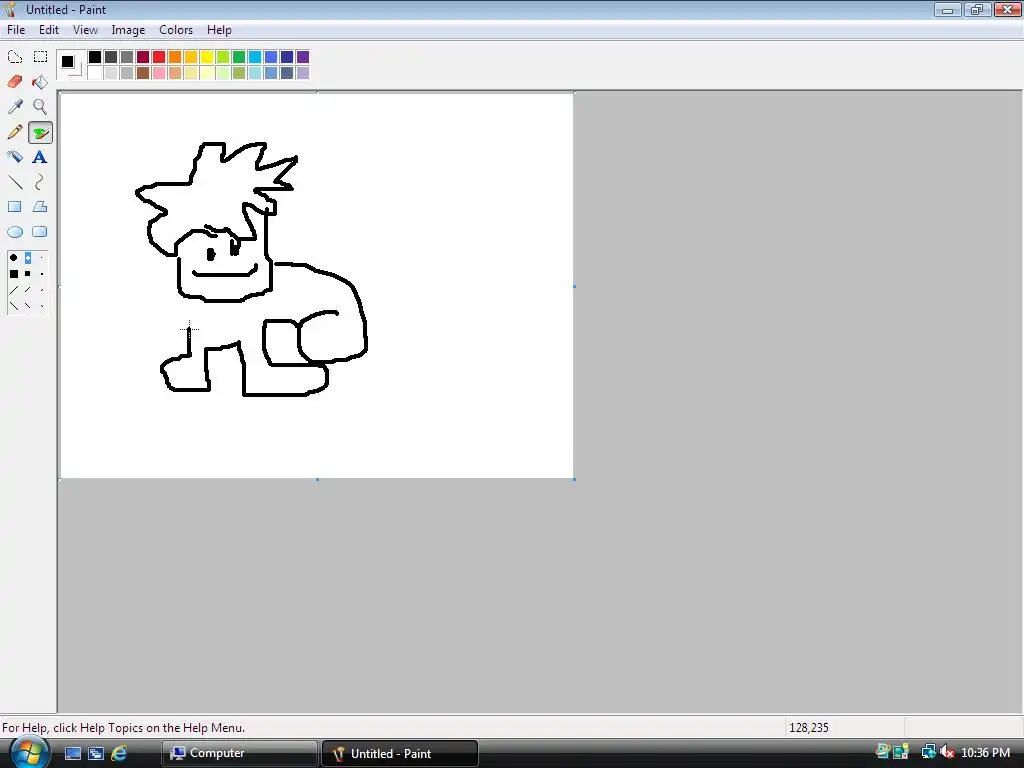Choose the Eraser tool
The height and width of the screenshot is (768, 1024).
(14, 82)
